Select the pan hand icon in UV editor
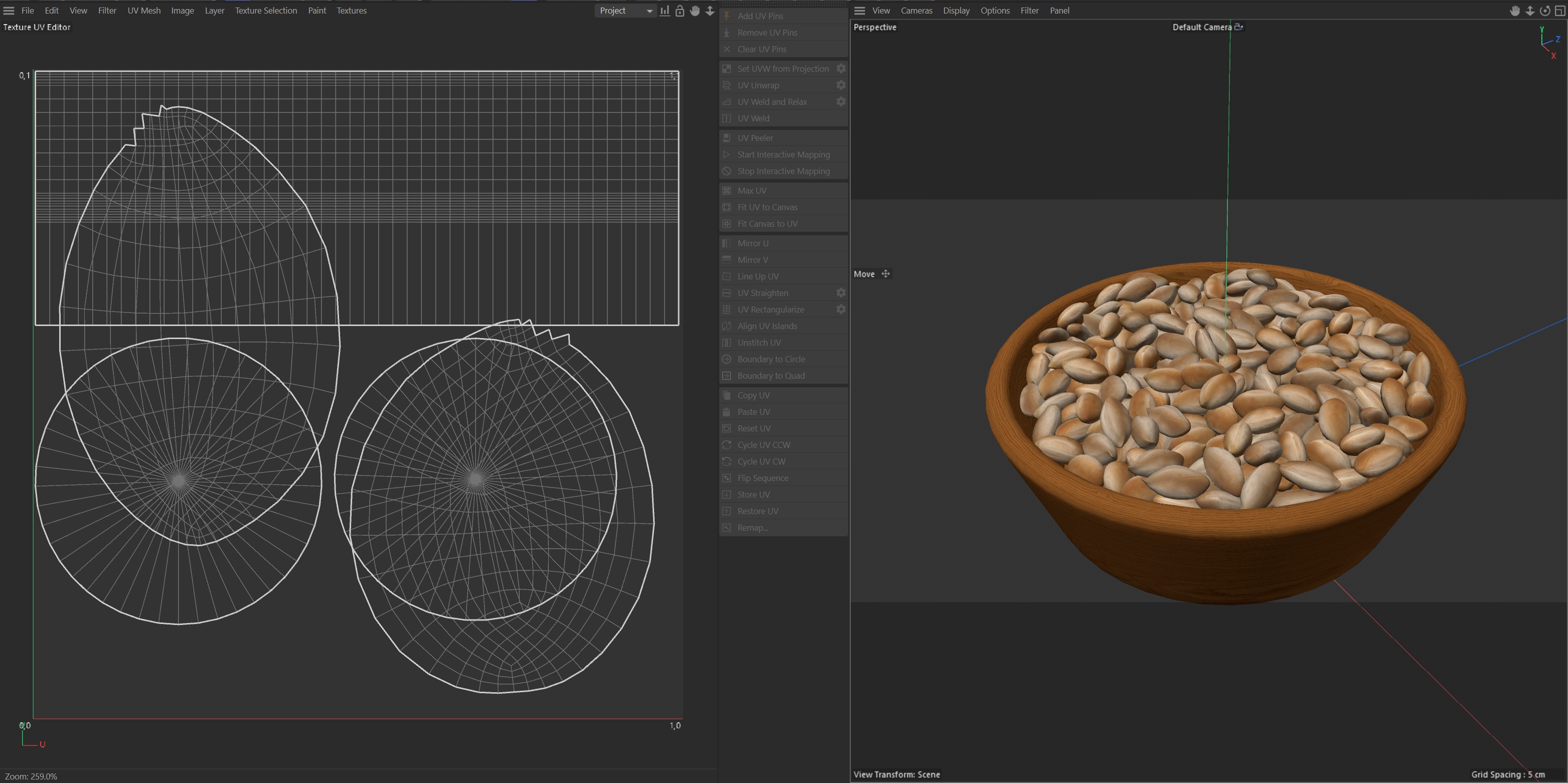Screen dimensions: 1568x783 [x=695, y=11]
